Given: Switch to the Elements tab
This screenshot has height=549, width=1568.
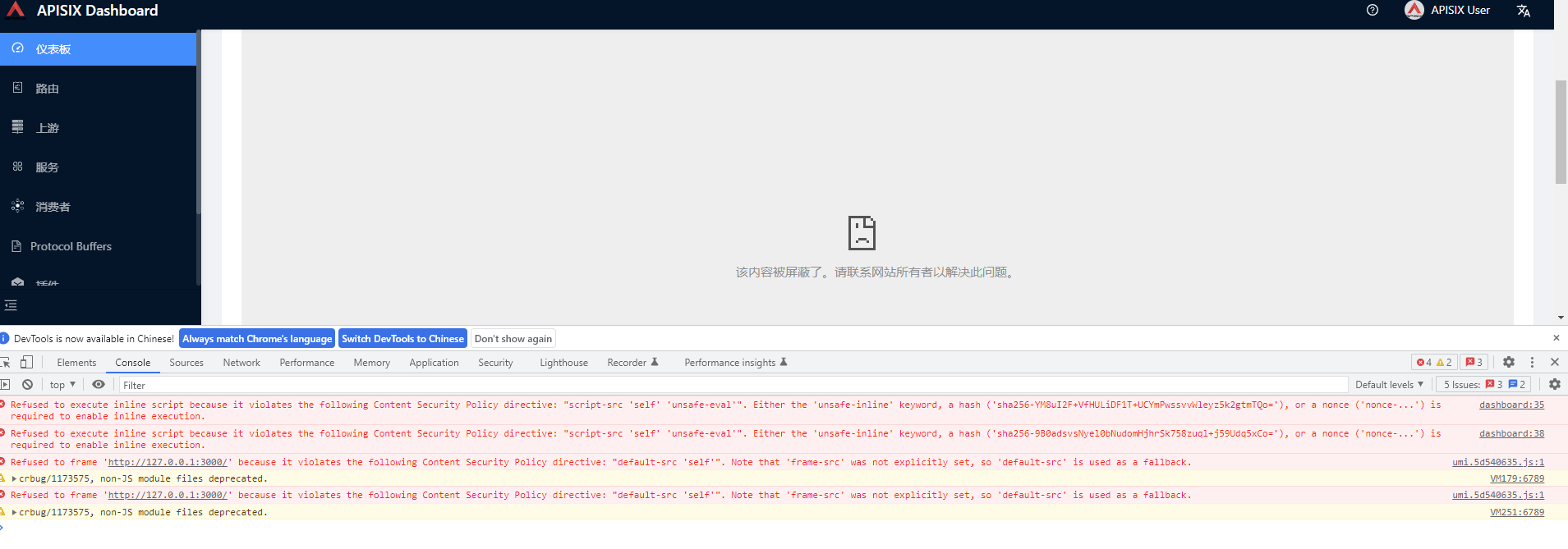Looking at the screenshot, I should 76,363.
